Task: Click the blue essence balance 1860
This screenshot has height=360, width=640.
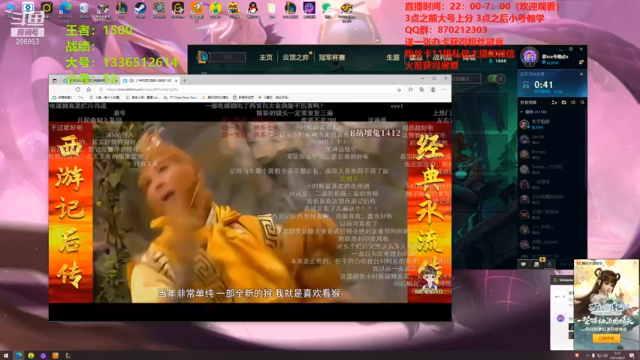Action: 498,61
